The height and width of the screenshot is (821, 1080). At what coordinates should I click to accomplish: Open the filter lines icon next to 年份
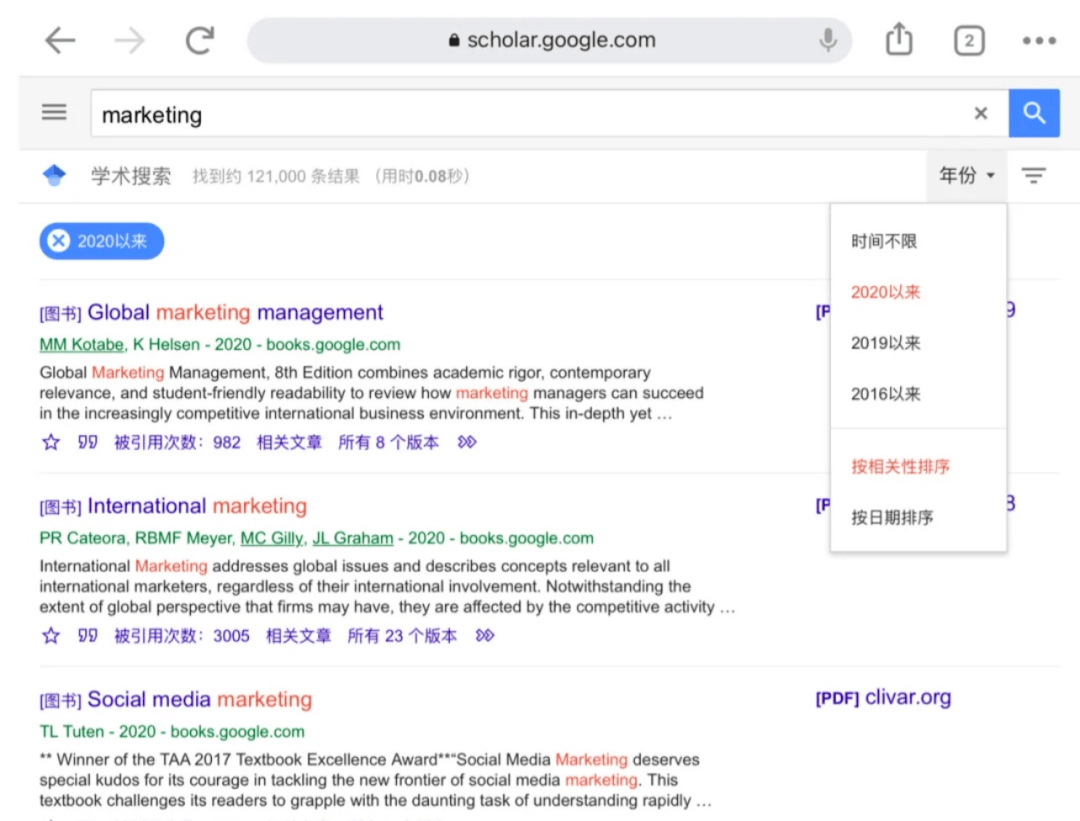tap(1033, 176)
